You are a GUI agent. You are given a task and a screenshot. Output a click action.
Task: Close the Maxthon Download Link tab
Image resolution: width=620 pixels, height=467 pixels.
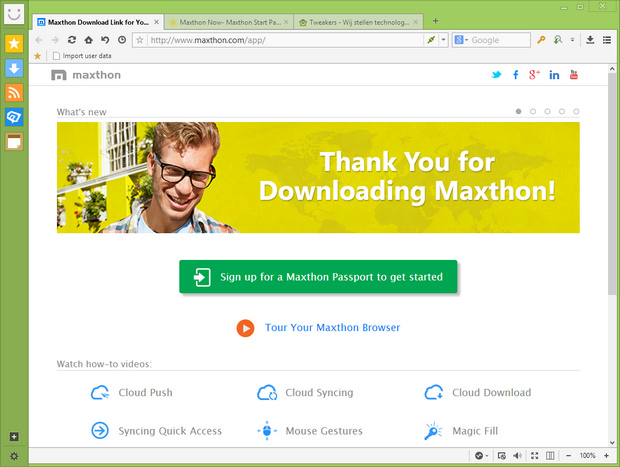(157, 22)
